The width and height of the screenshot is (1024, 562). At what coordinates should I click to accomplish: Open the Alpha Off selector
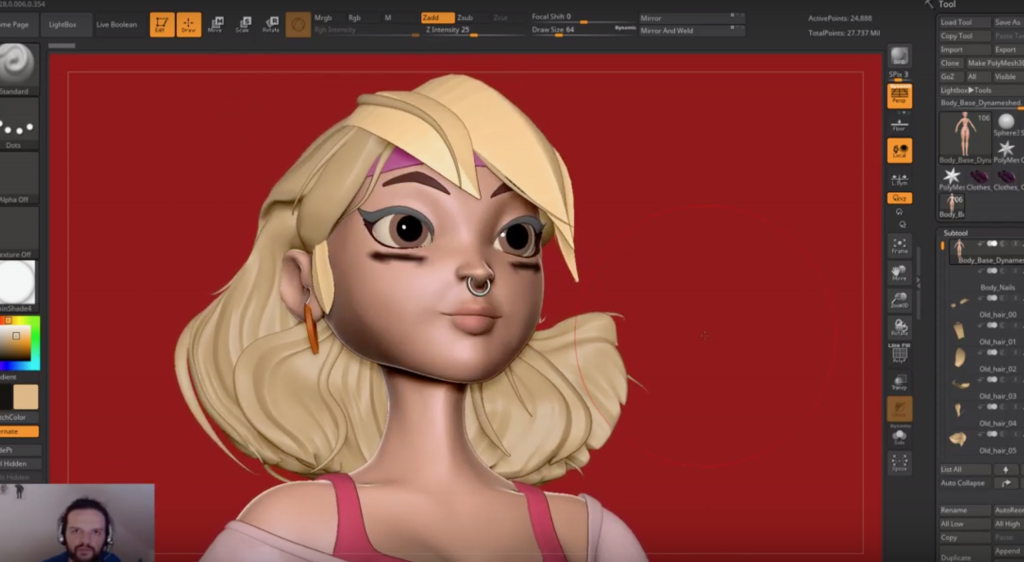point(18,179)
